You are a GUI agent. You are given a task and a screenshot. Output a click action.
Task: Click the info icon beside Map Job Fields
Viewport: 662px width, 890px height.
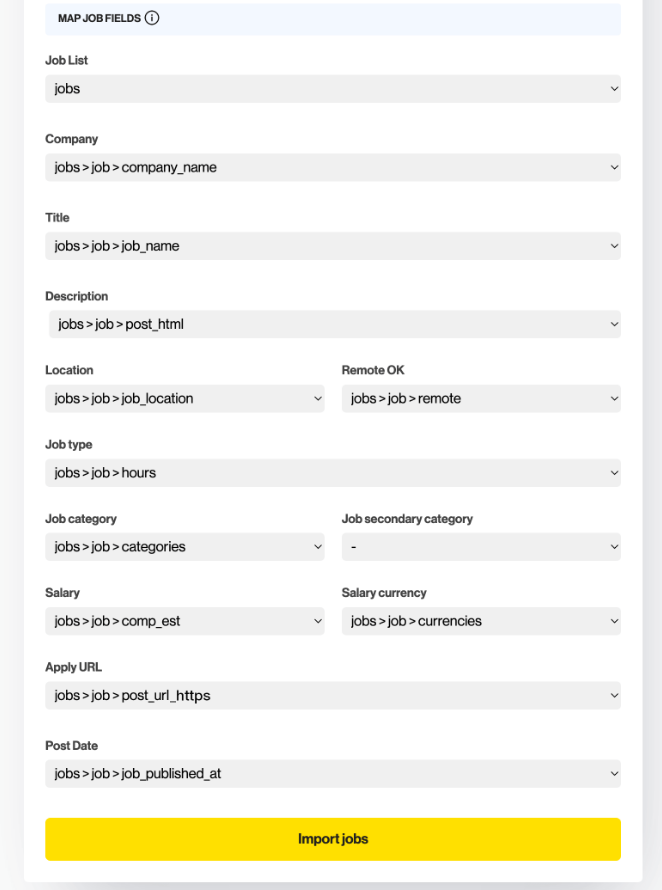coord(152,18)
